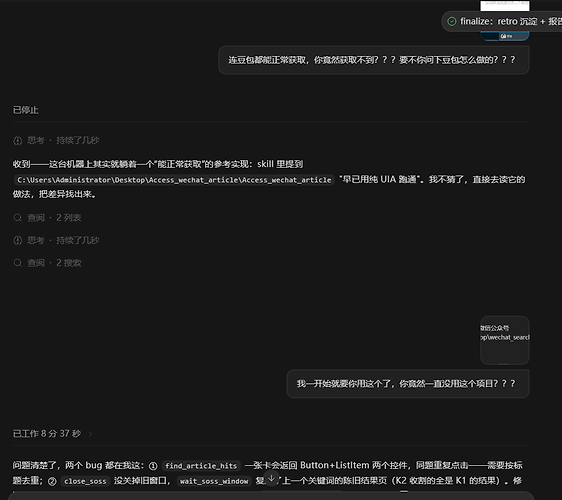The image size is (562, 500).
Task: Click the chevron after 已工作 8 分 37 秒
Action: point(90,434)
